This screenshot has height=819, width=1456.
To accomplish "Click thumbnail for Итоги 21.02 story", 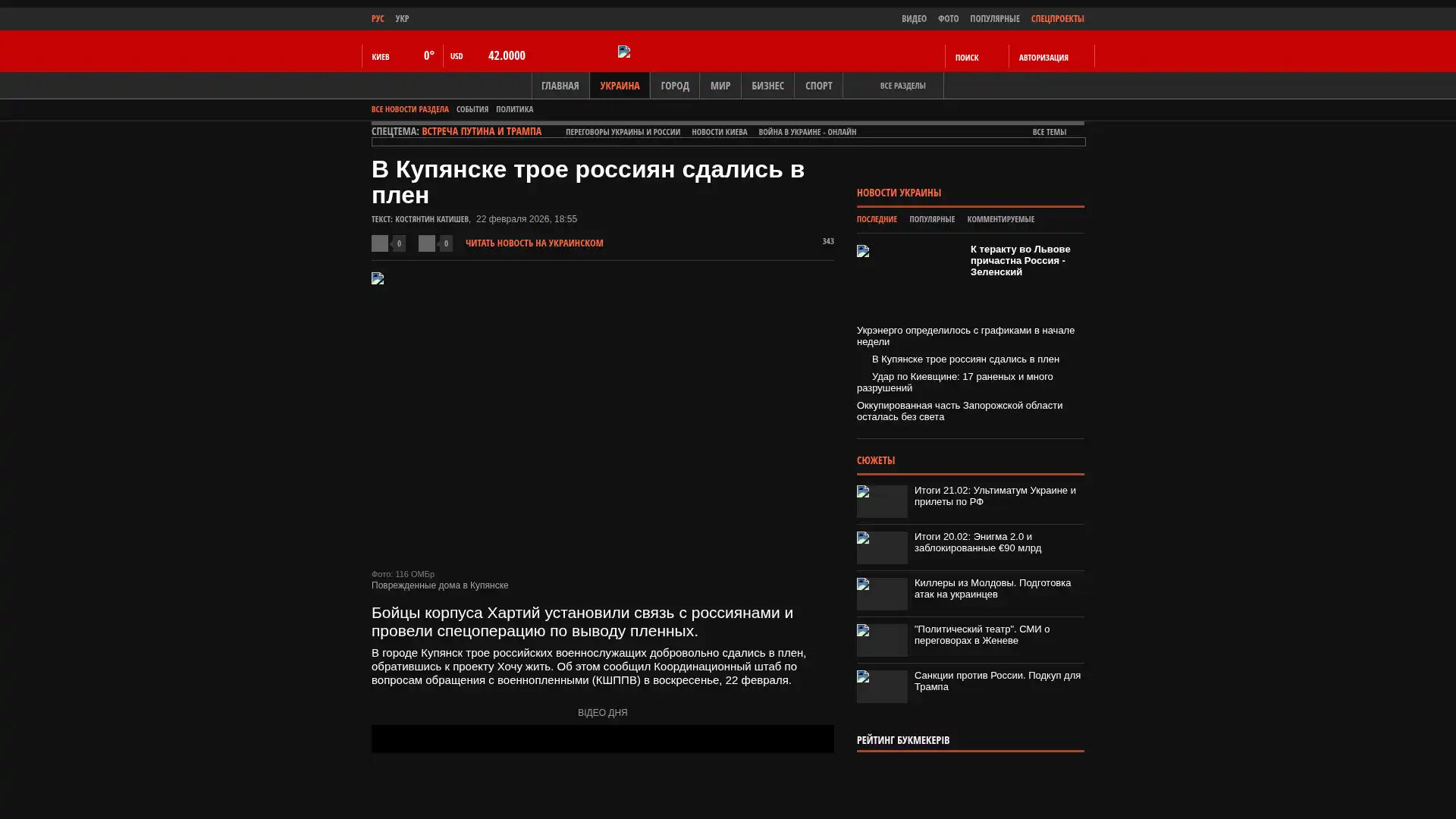I will 882,501.
